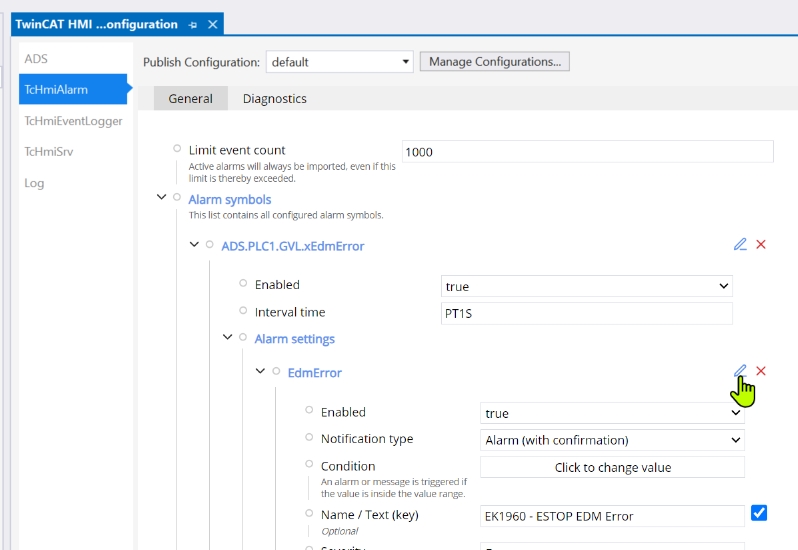
Task: Click the Limit event count field
Action: (588, 152)
